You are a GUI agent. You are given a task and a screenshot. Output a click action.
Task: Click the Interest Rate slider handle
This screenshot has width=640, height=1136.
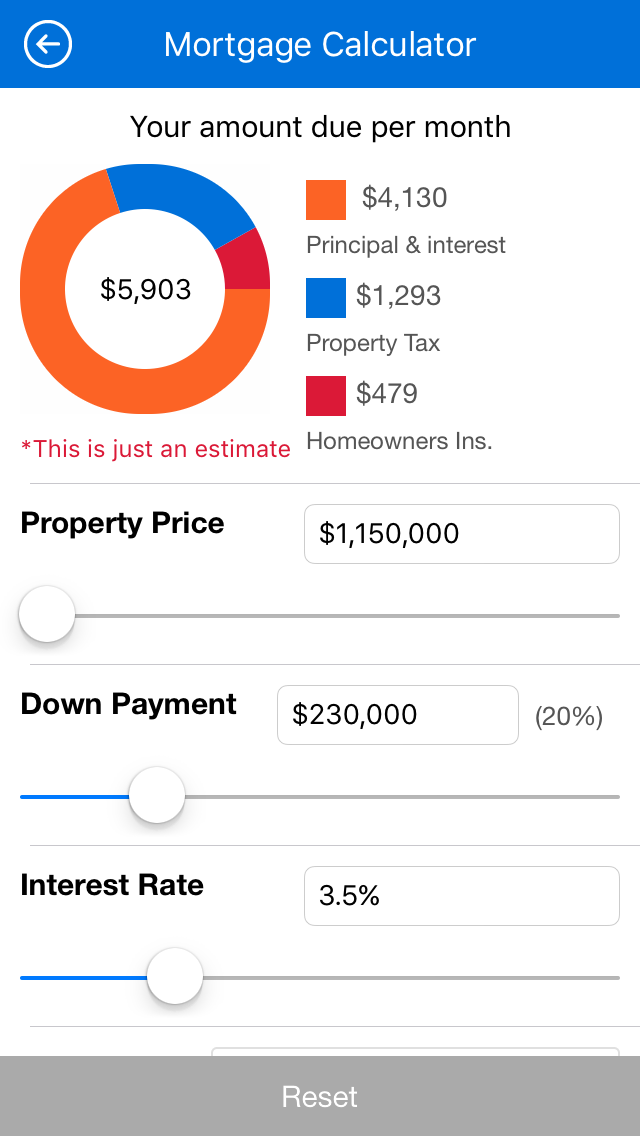point(175,977)
